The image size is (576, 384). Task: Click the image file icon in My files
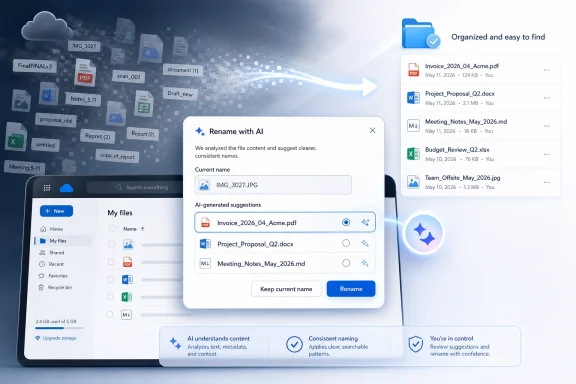click(128, 244)
